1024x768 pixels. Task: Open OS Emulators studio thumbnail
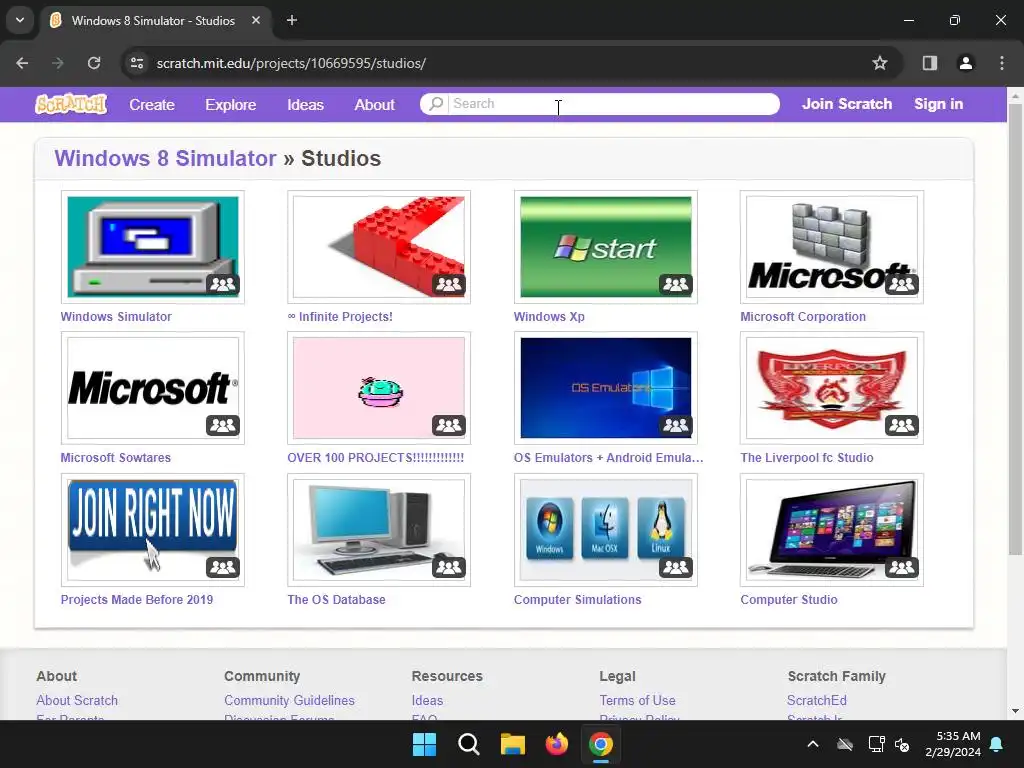(x=605, y=388)
